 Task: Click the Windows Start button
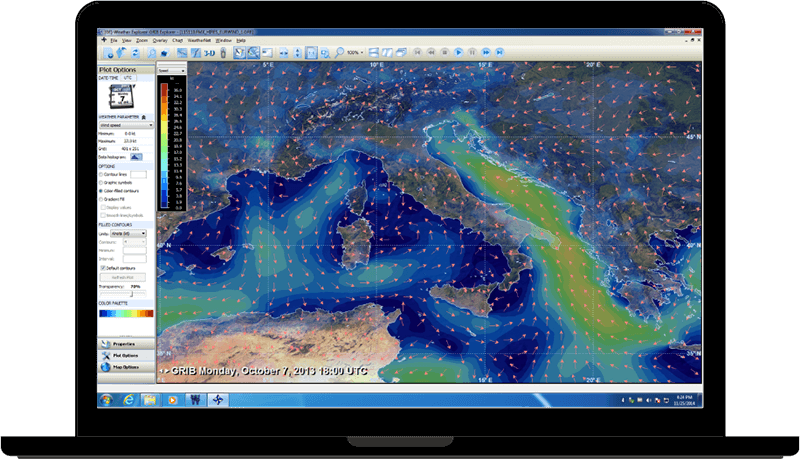tap(106, 400)
